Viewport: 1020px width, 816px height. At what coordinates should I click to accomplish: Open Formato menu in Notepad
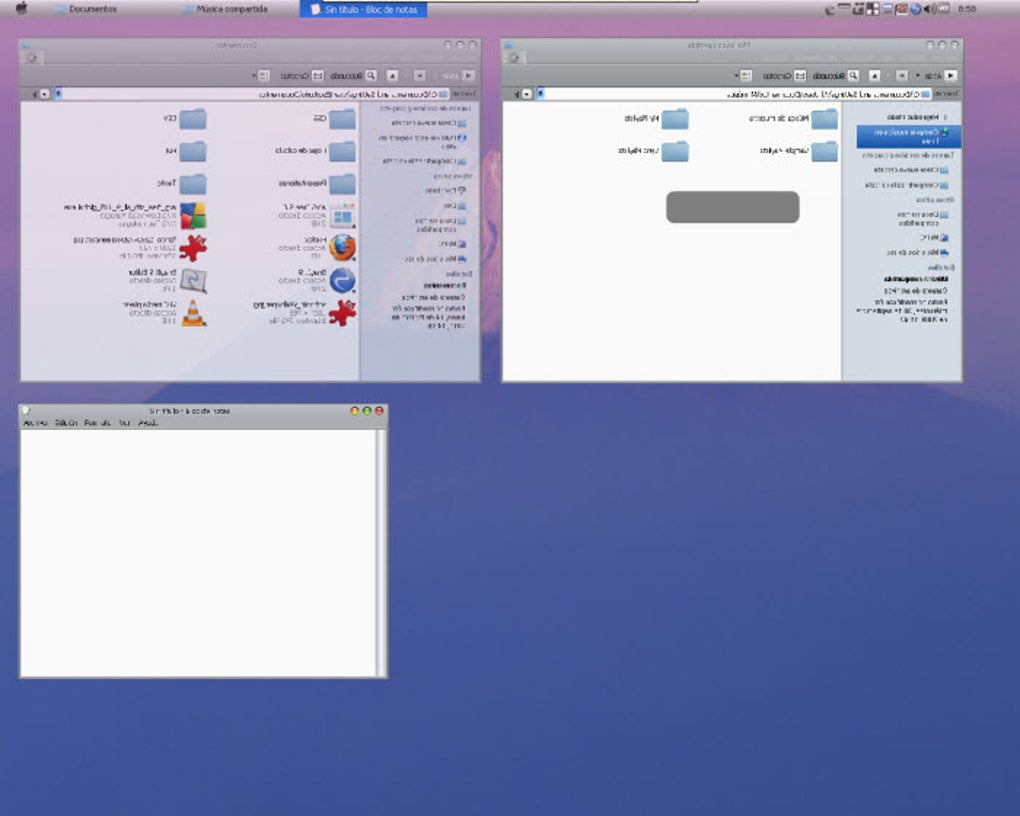(97, 423)
